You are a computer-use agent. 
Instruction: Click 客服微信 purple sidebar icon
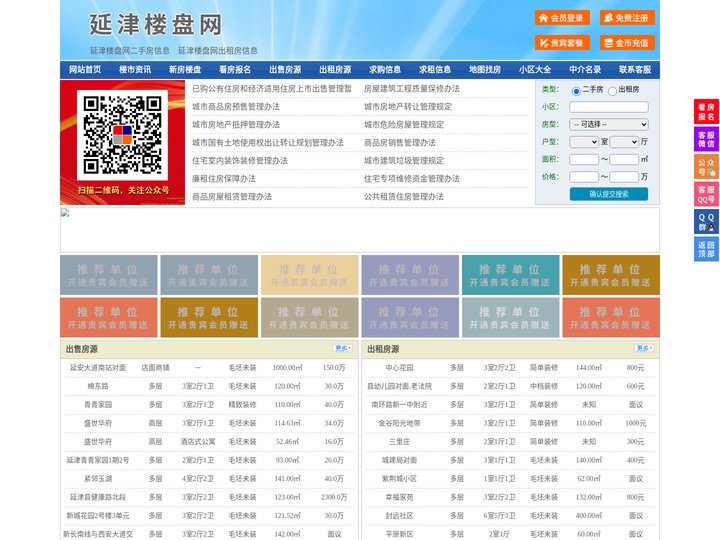[x=706, y=139]
